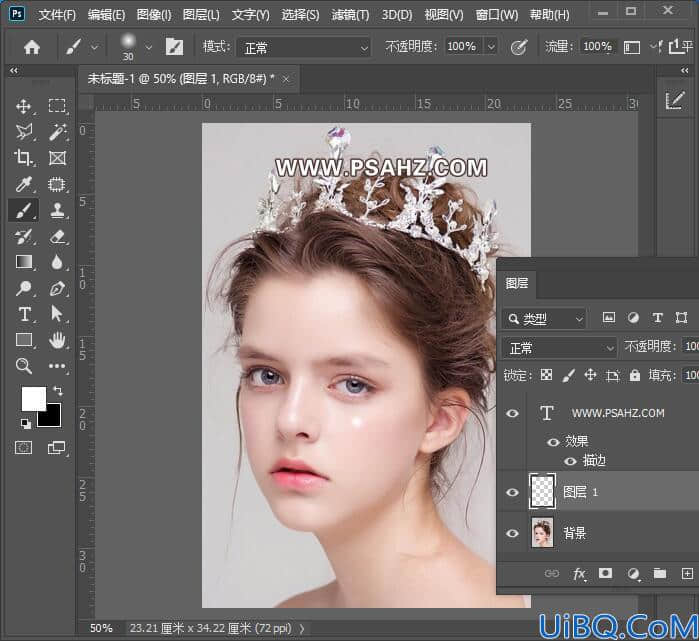This screenshot has width=699, height=641.
Task: Toggle lock transparent pixels
Action: (546, 375)
